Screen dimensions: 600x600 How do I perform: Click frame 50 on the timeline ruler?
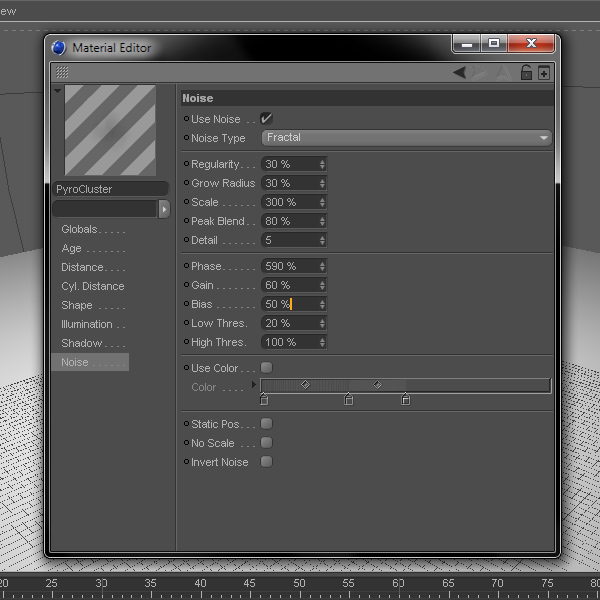(x=300, y=583)
